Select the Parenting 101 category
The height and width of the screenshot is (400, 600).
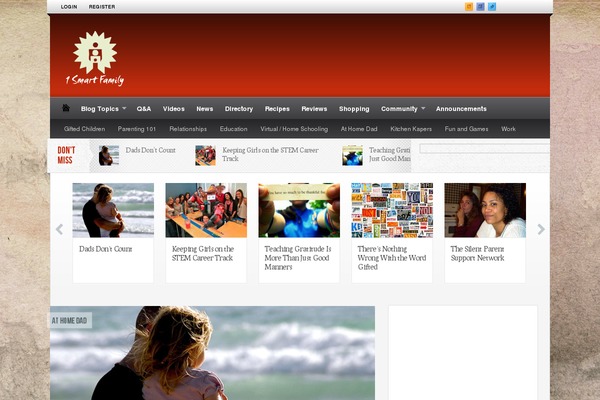pos(137,129)
